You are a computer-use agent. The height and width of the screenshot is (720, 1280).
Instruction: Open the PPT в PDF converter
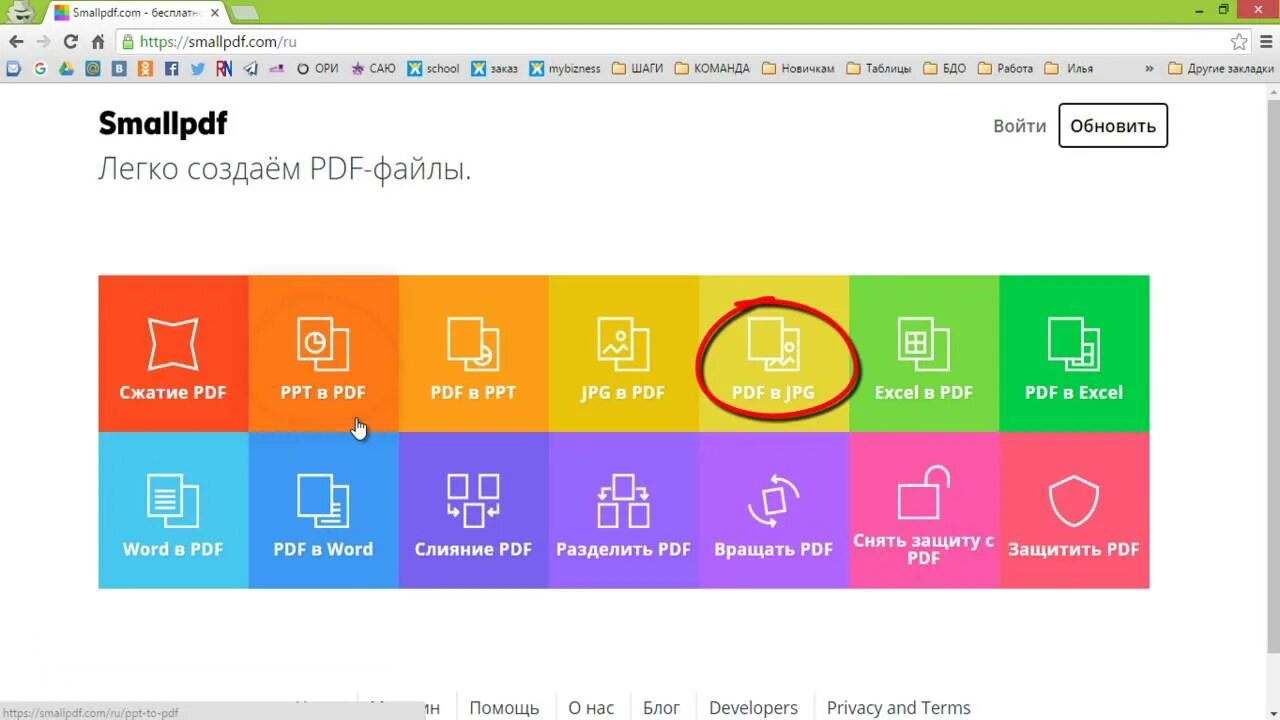(323, 353)
